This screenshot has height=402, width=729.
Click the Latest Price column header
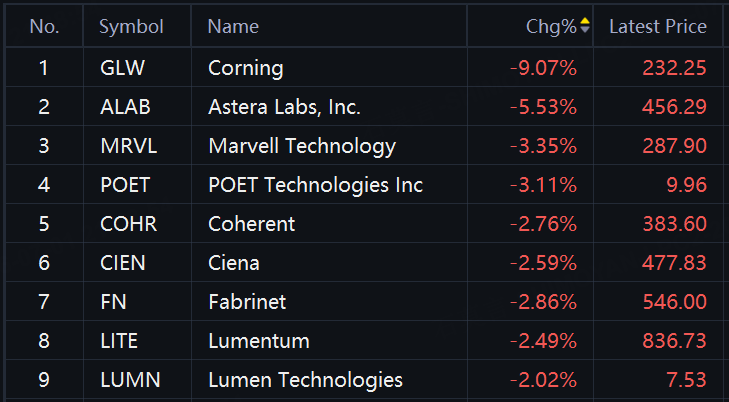[658, 26]
